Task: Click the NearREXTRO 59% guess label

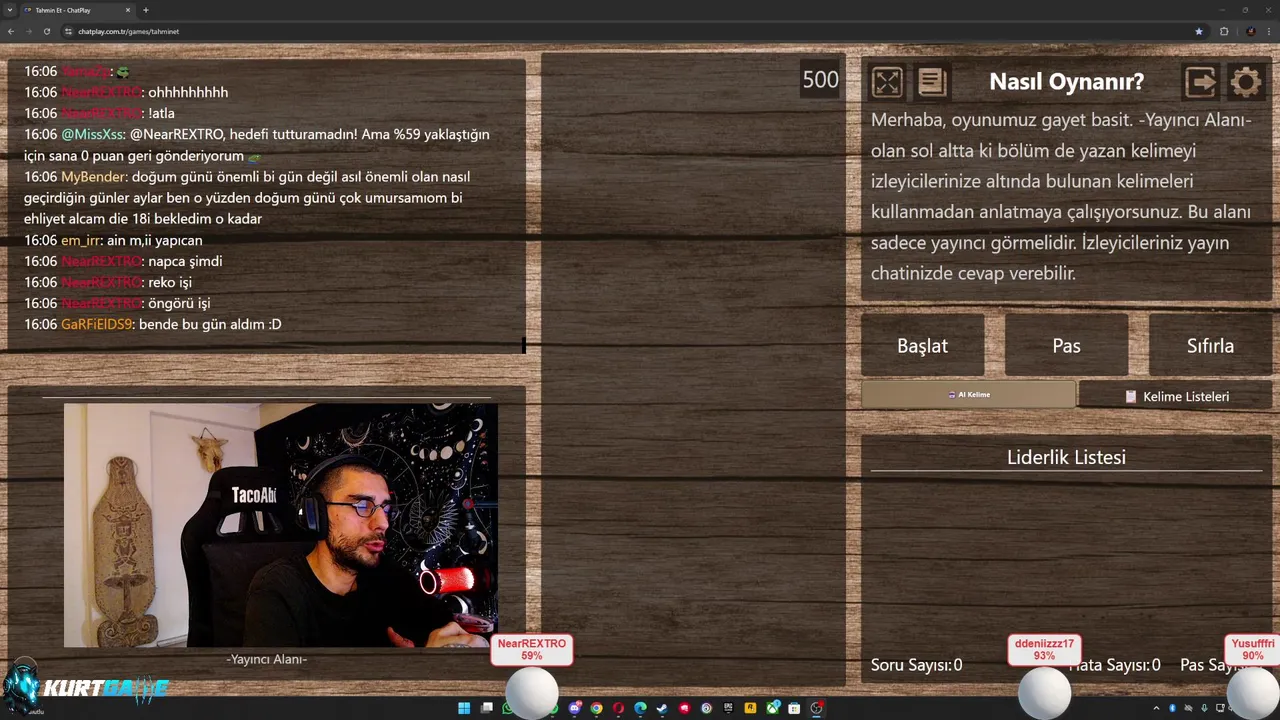Action: point(532,650)
